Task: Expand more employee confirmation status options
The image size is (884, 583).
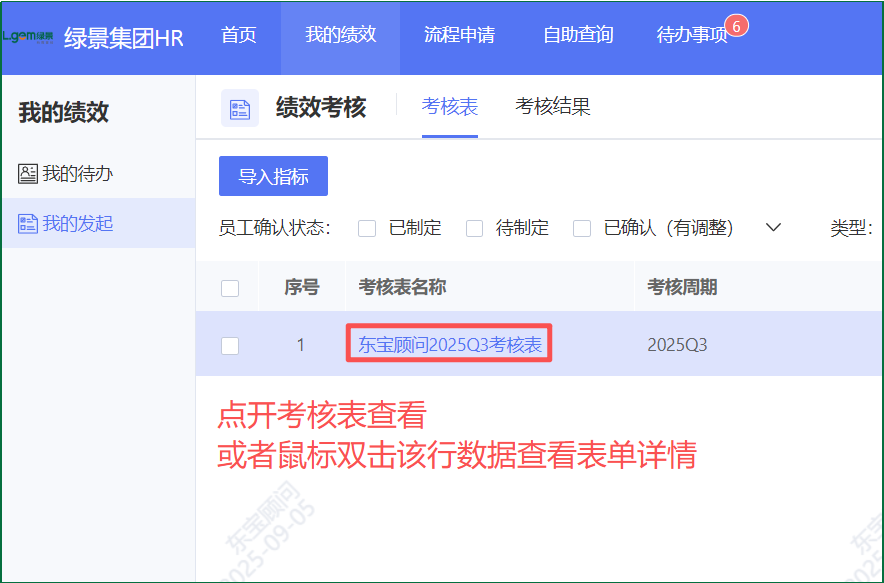Action: 772,227
